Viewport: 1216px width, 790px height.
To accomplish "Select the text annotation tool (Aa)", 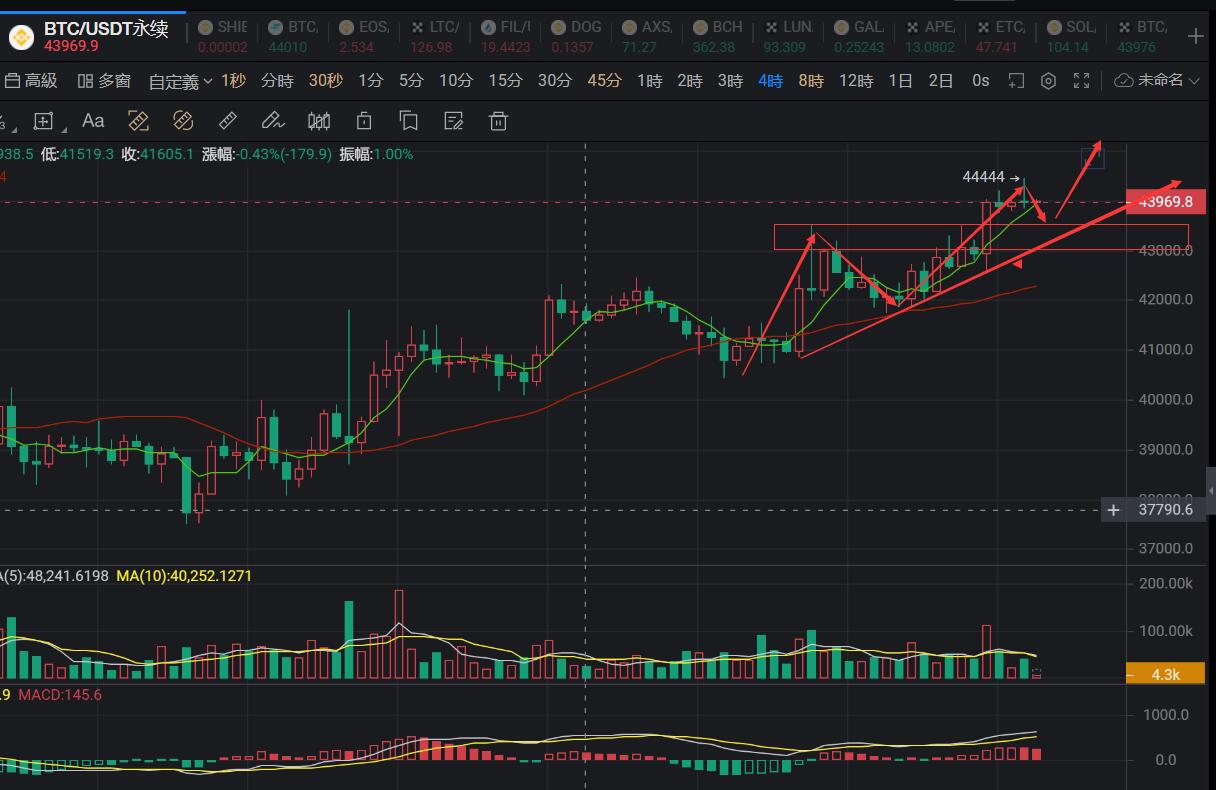I will tap(93, 121).
